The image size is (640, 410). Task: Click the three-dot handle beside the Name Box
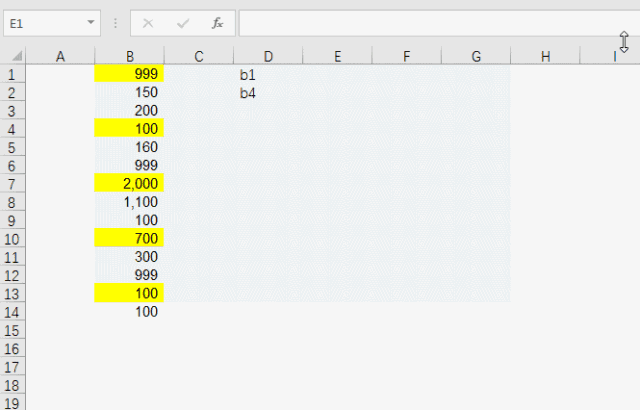(116, 23)
